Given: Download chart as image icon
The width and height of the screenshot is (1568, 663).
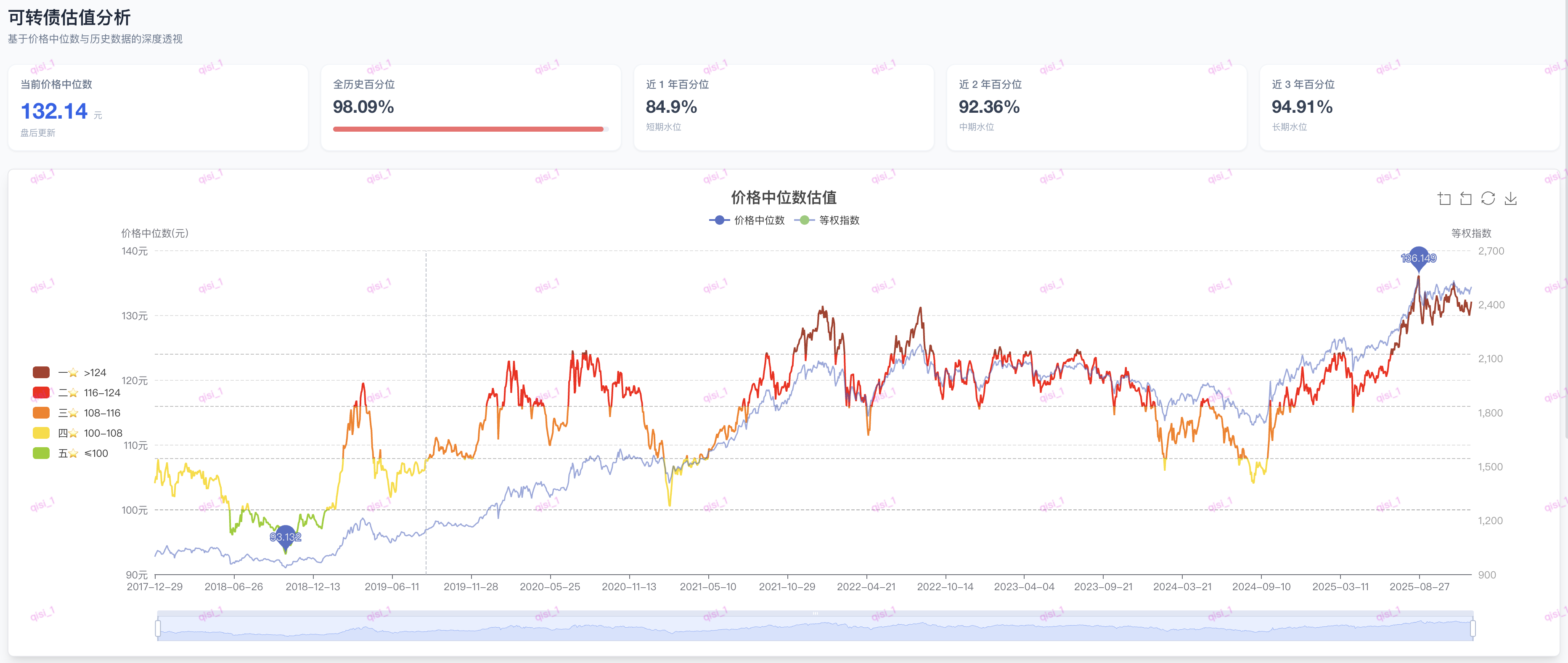Looking at the screenshot, I should [x=1510, y=199].
